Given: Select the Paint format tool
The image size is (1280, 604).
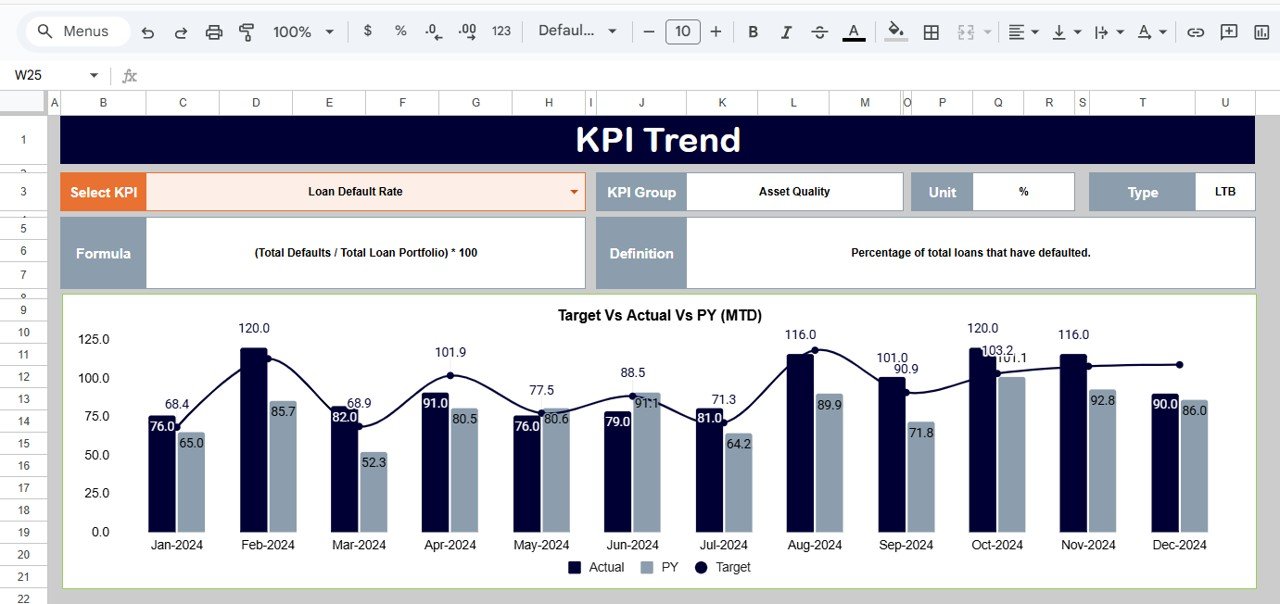Looking at the screenshot, I should 245,31.
